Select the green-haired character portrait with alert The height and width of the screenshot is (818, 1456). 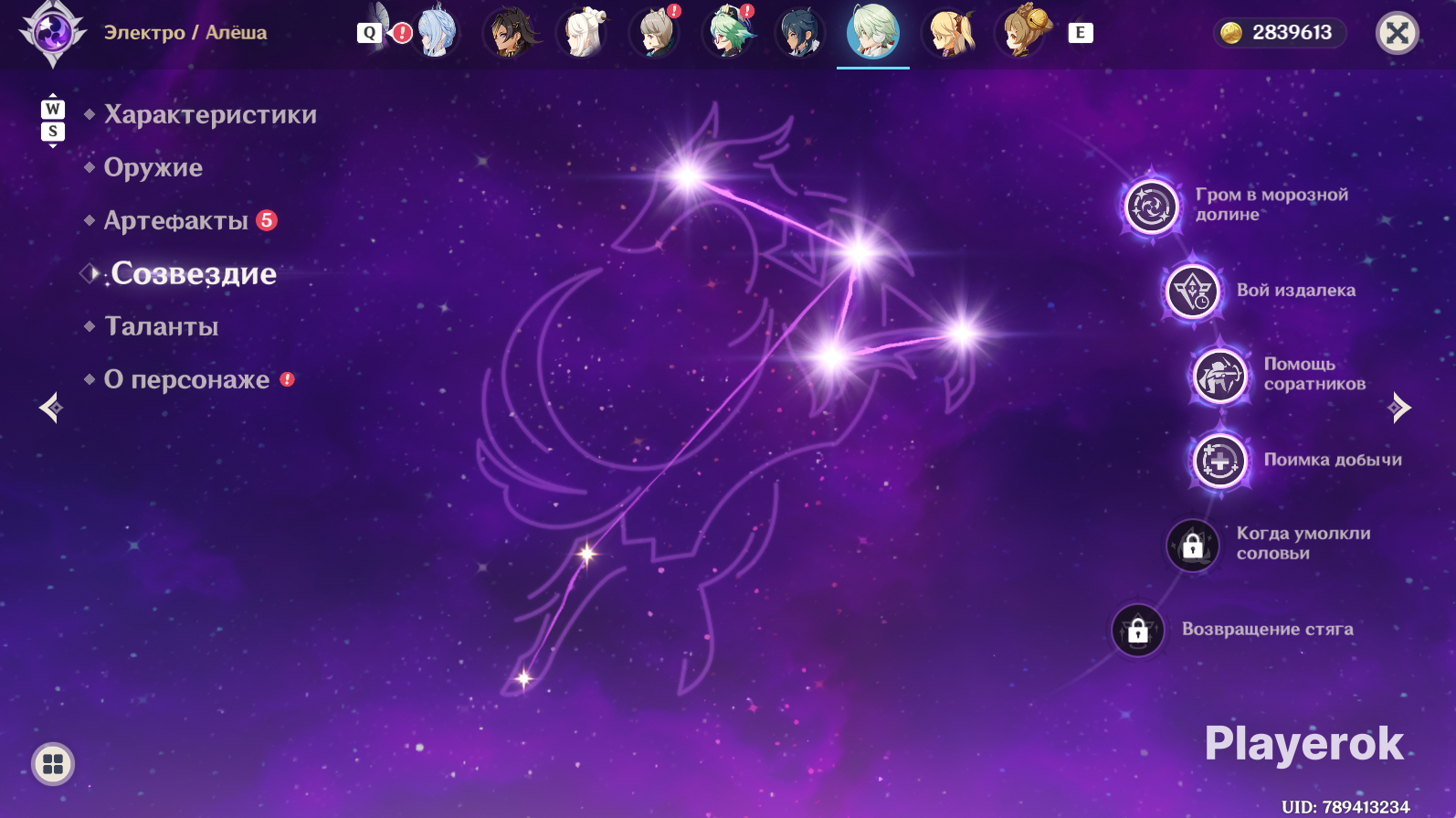728,32
